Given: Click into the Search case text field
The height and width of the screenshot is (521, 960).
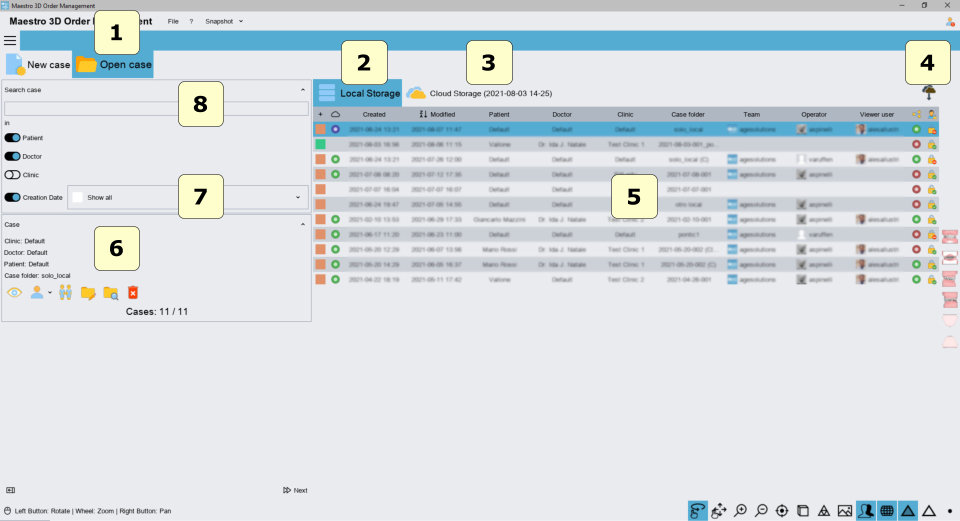Looking at the screenshot, I should click(156, 108).
